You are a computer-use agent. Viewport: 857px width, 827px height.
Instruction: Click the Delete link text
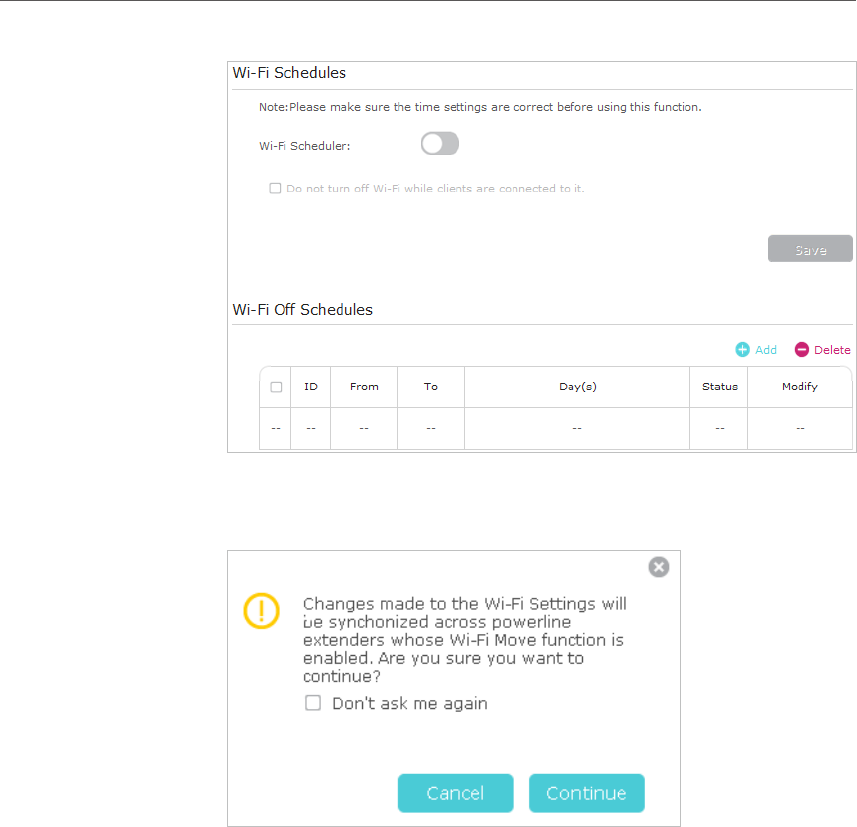832,350
